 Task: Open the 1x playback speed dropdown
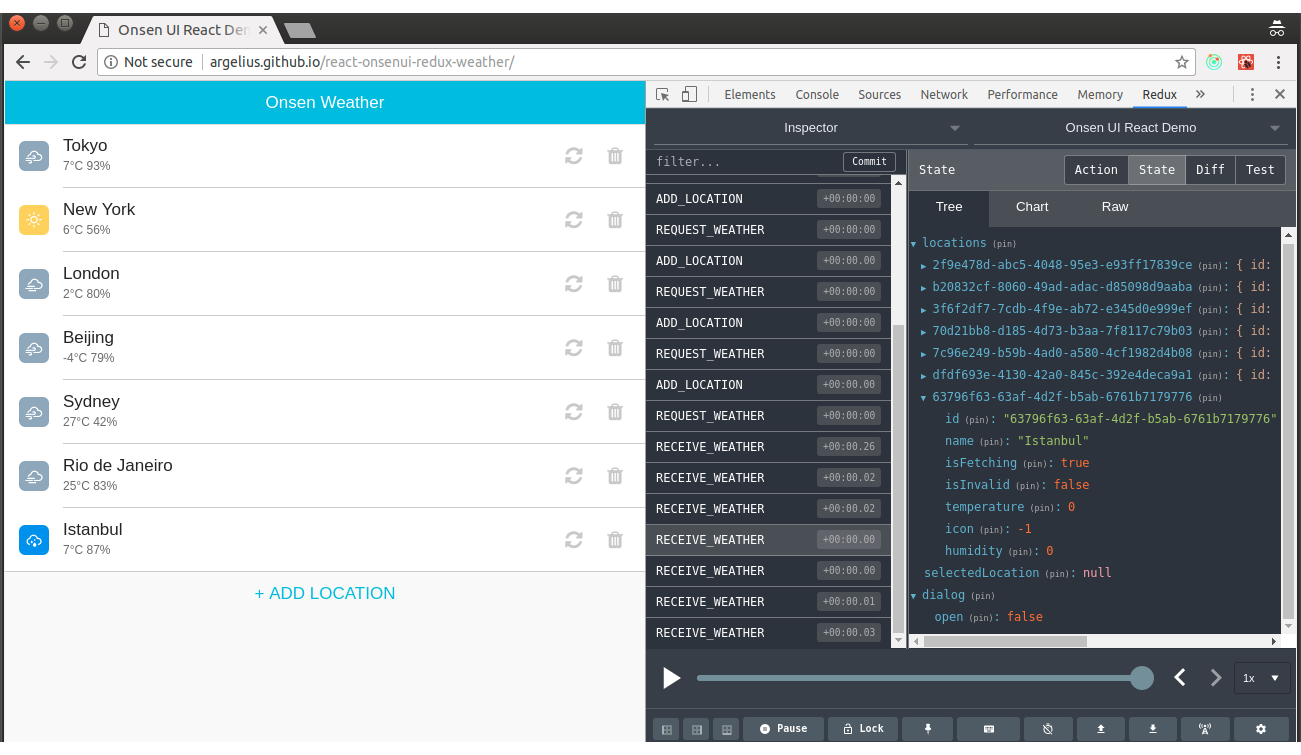pos(1261,678)
